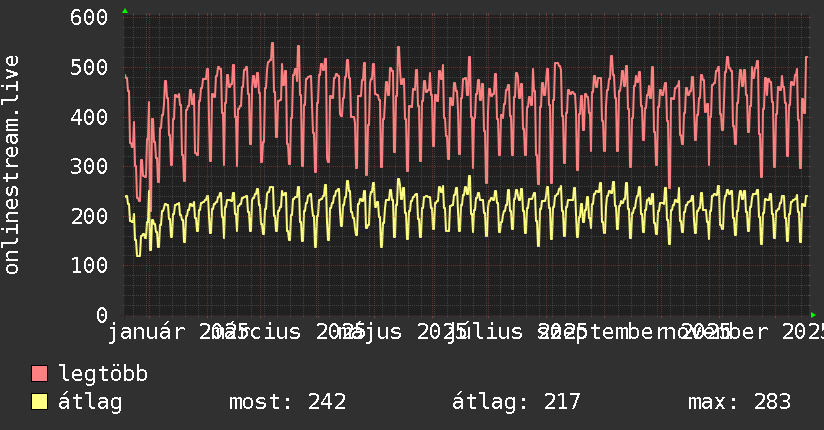Click the y-axis label 500

coord(89,67)
